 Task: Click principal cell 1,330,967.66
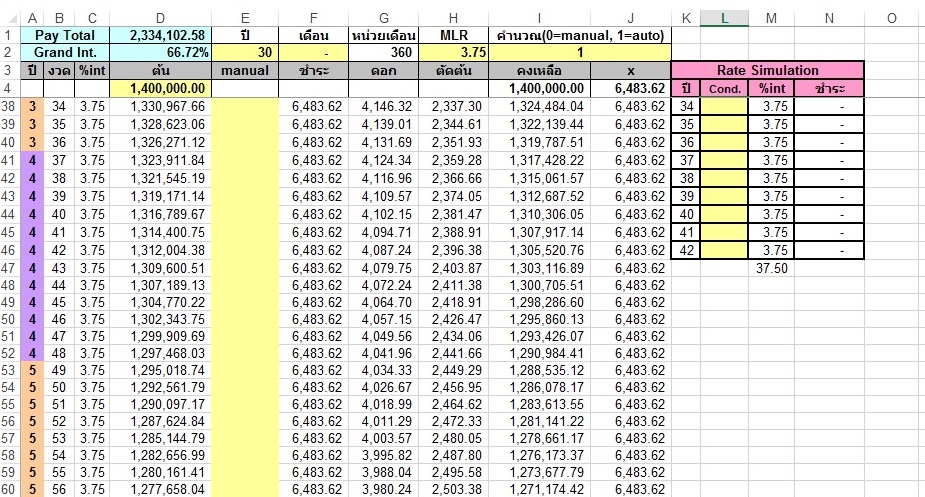click(160, 106)
